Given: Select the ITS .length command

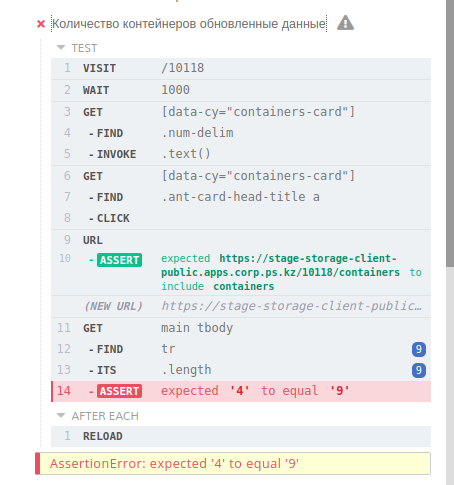Looking at the screenshot, I should coord(241,370).
